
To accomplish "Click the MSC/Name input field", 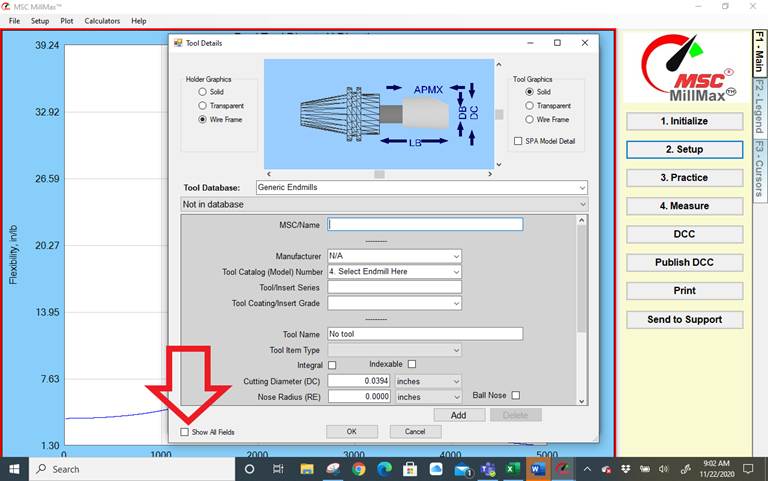I will coord(425,224).
